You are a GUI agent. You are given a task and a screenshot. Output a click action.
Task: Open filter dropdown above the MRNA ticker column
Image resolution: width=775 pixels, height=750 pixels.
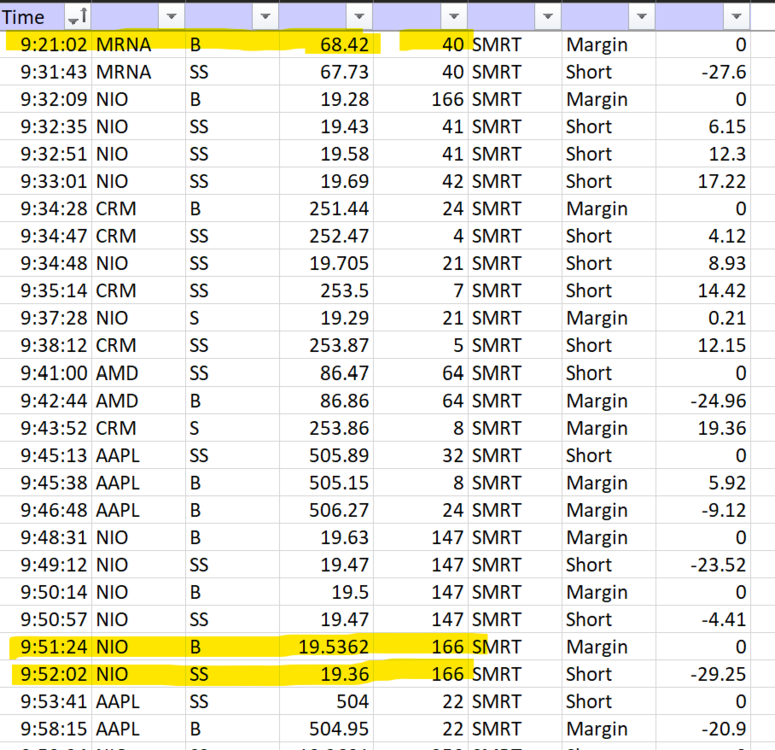point(172,17)
